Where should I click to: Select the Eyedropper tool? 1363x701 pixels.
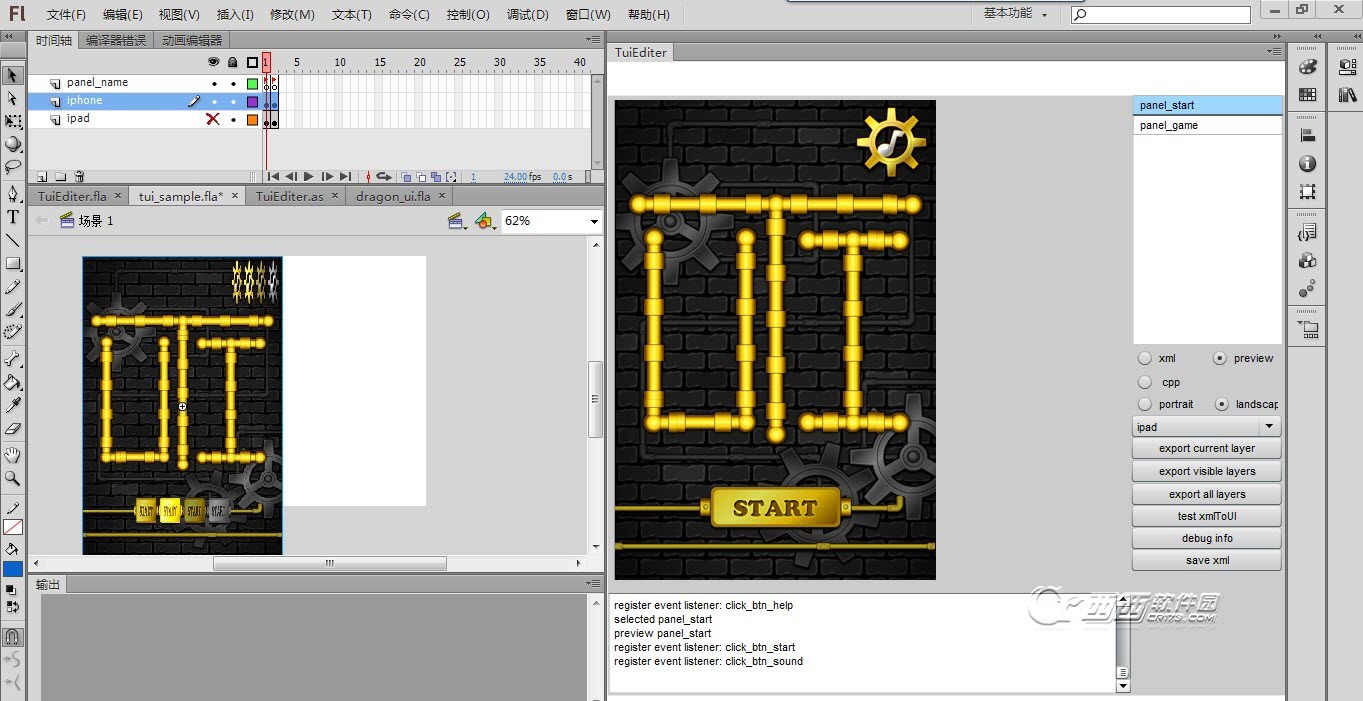click(x=13, y=405)
